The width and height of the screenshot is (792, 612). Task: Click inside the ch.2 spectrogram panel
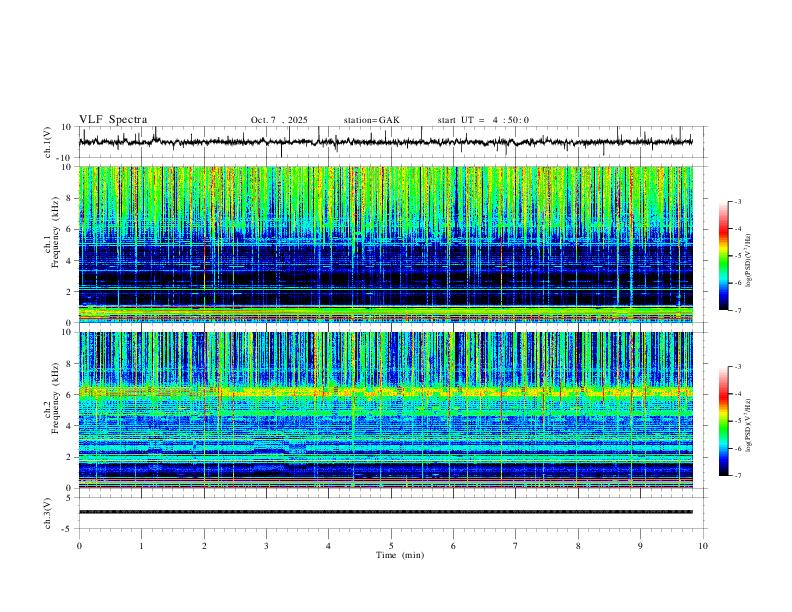(x=385, y=410)
